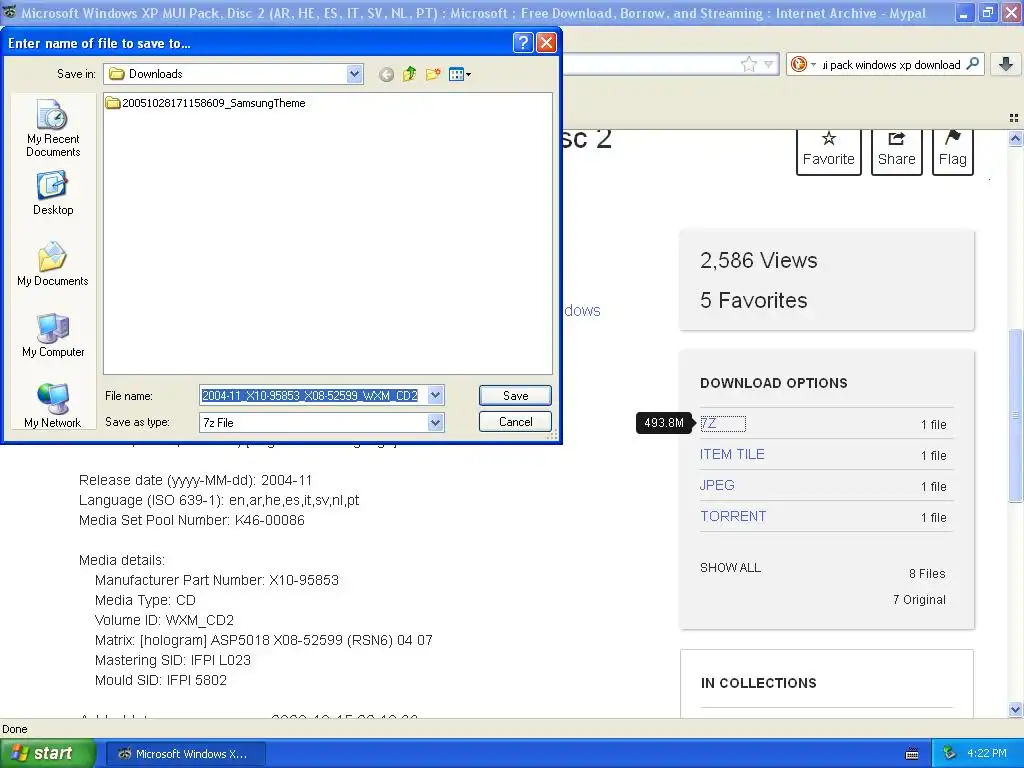
Task: Select the 20051028171158609_SamsungTheme folder
Action: tap(206, 103)
